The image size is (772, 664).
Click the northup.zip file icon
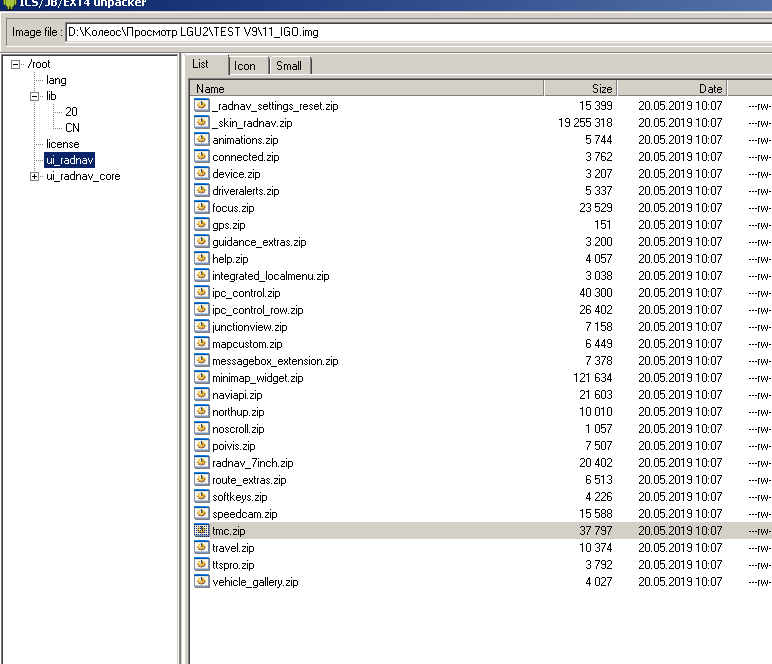pos(201,411)
